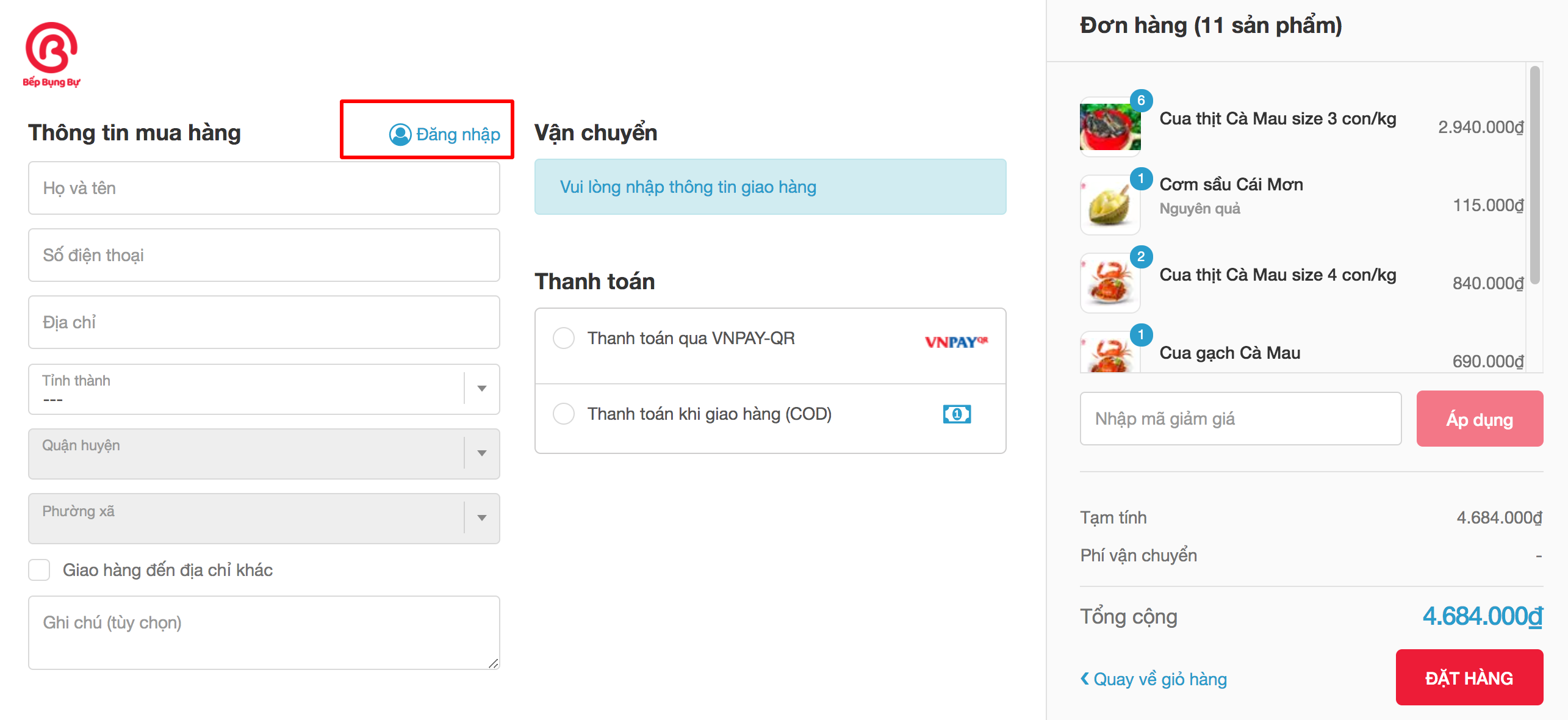The image size is (1568, 720).
Task: Click the quantity badge 6 on first product
Action: 1141,100
